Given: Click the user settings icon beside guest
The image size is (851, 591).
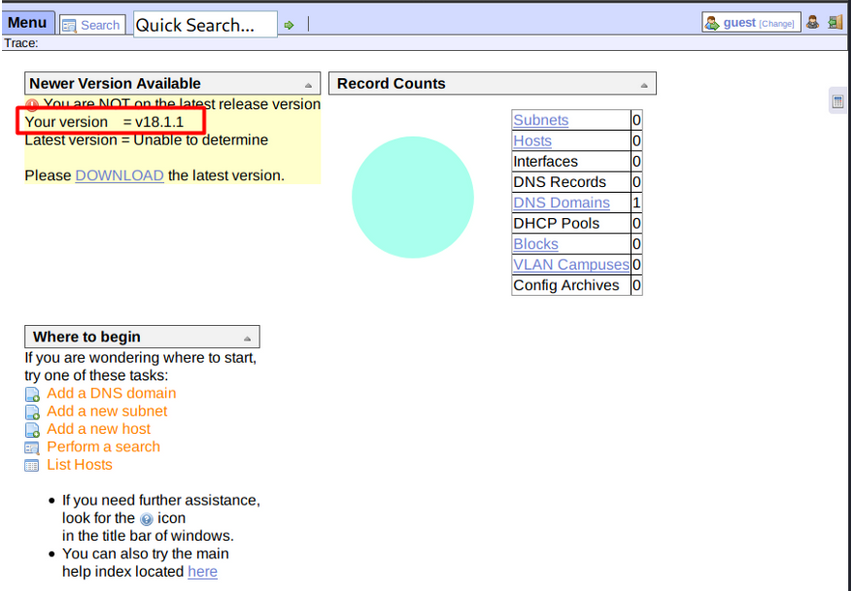Looking at the screenshot, I should coord(813,23).
